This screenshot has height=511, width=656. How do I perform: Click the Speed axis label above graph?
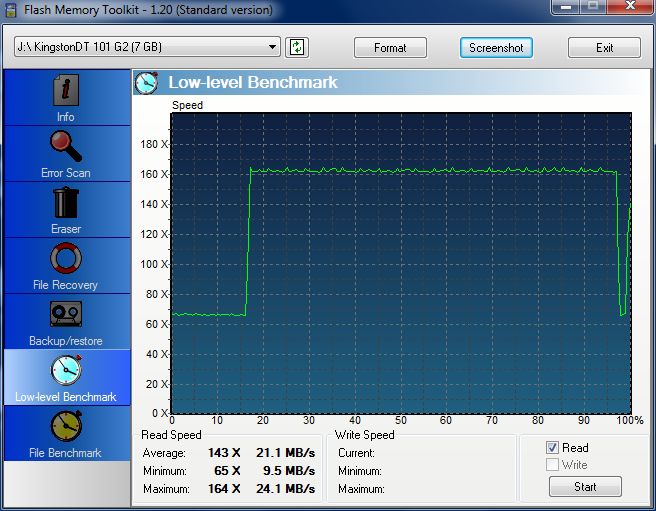pos(187,105)
